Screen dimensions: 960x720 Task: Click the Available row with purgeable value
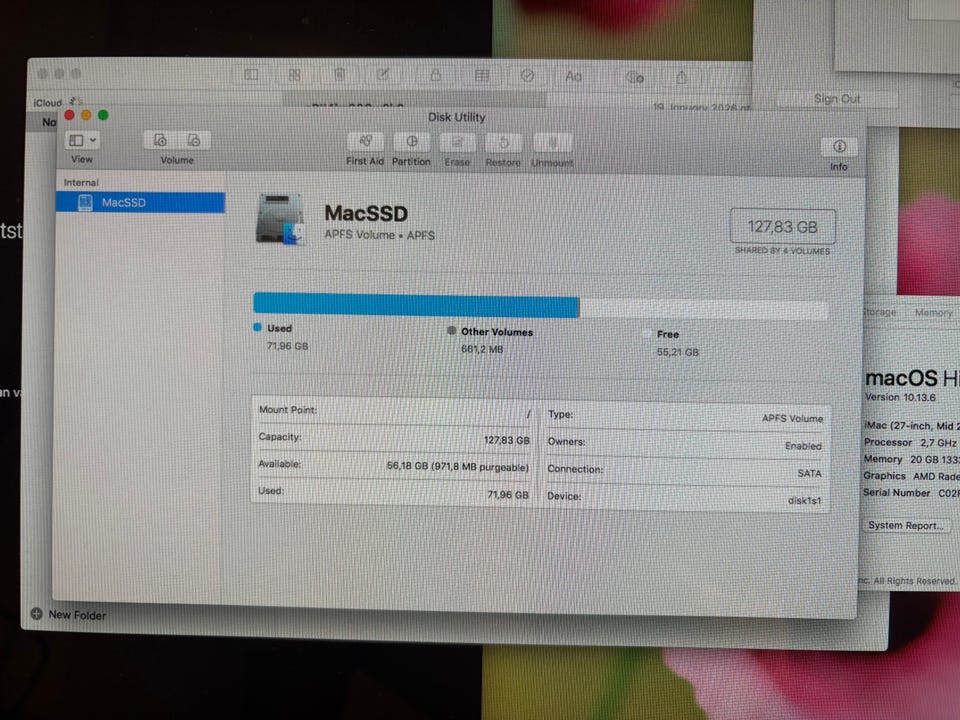(x=394, y=465)
